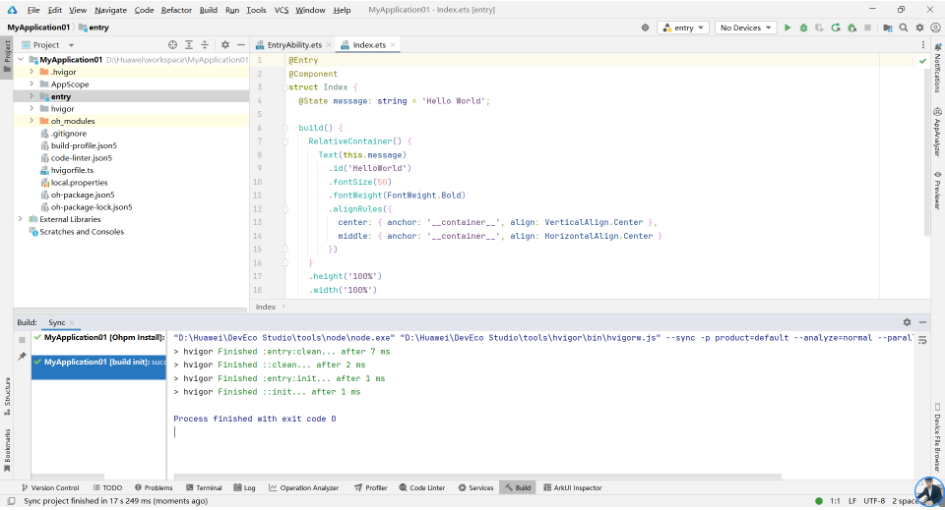Screen dimensions: 945x510
Task: Select the Sync tab in Build panel
Action: point(57,323)
